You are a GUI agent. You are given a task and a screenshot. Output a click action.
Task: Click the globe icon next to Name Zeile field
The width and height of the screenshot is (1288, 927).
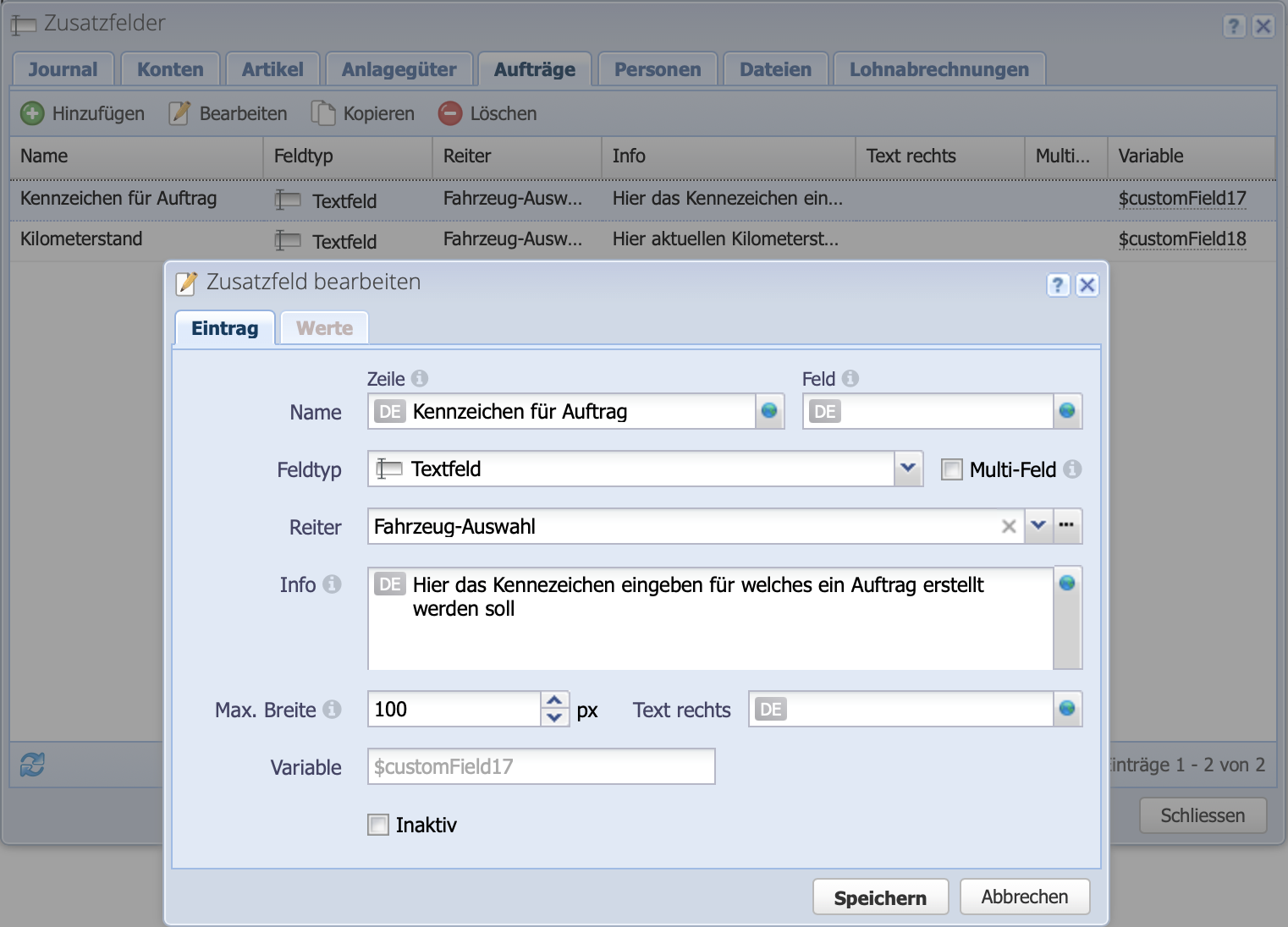coord(769,411)
